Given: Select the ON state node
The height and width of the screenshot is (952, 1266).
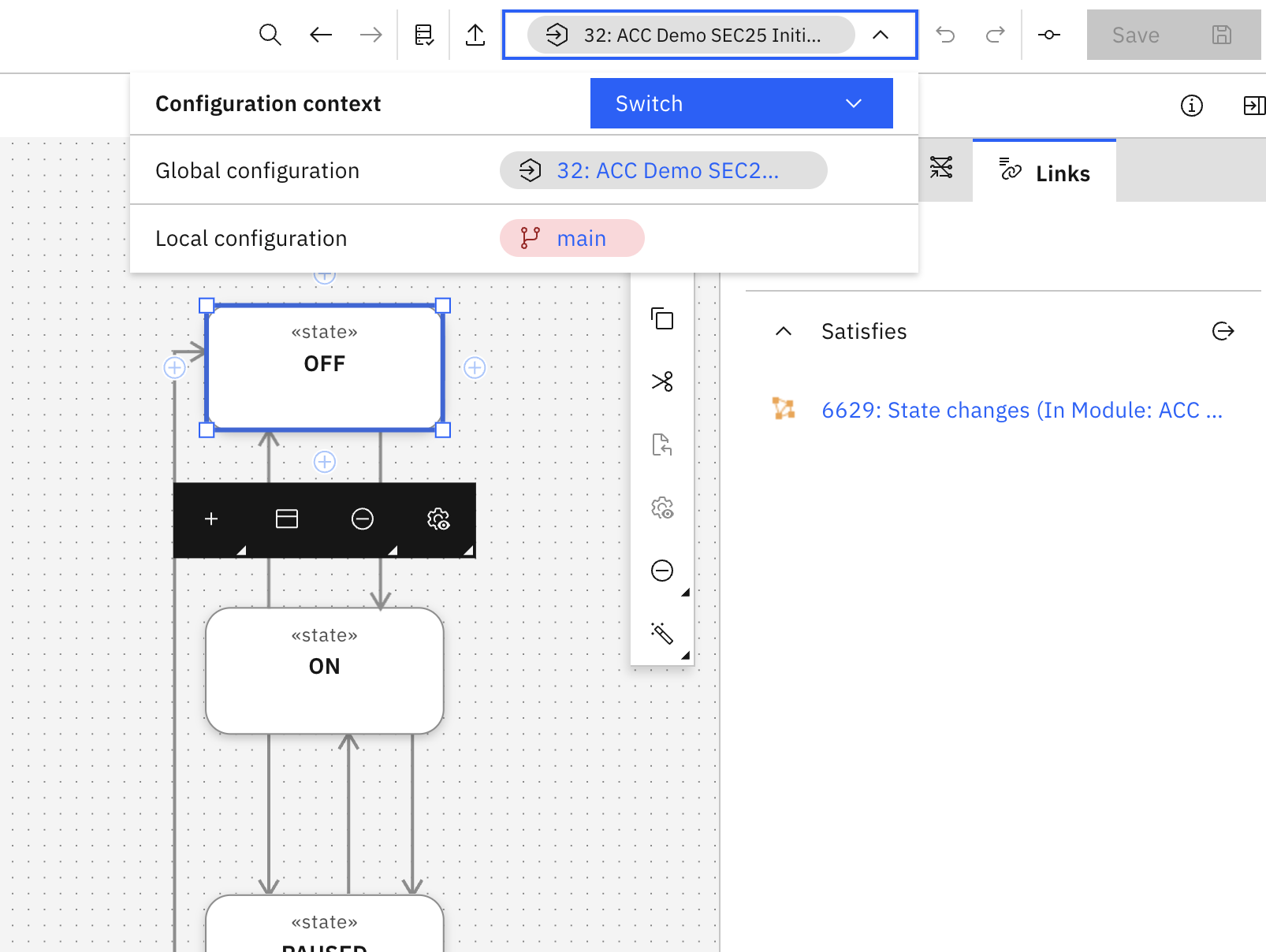Looking at the screenshot, I should pos(325,671).
